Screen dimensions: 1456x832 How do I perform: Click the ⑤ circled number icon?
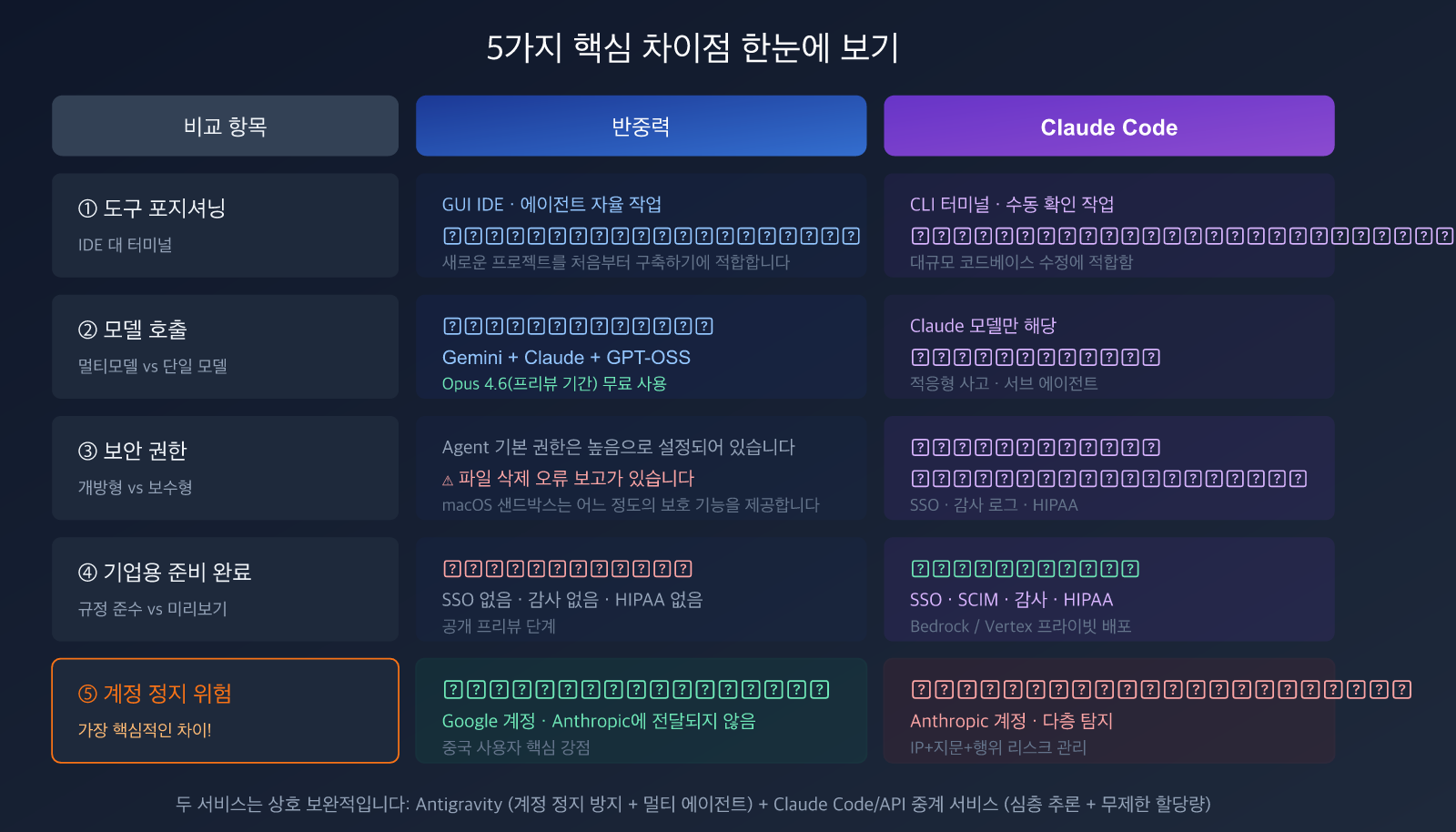coord(87,694)
